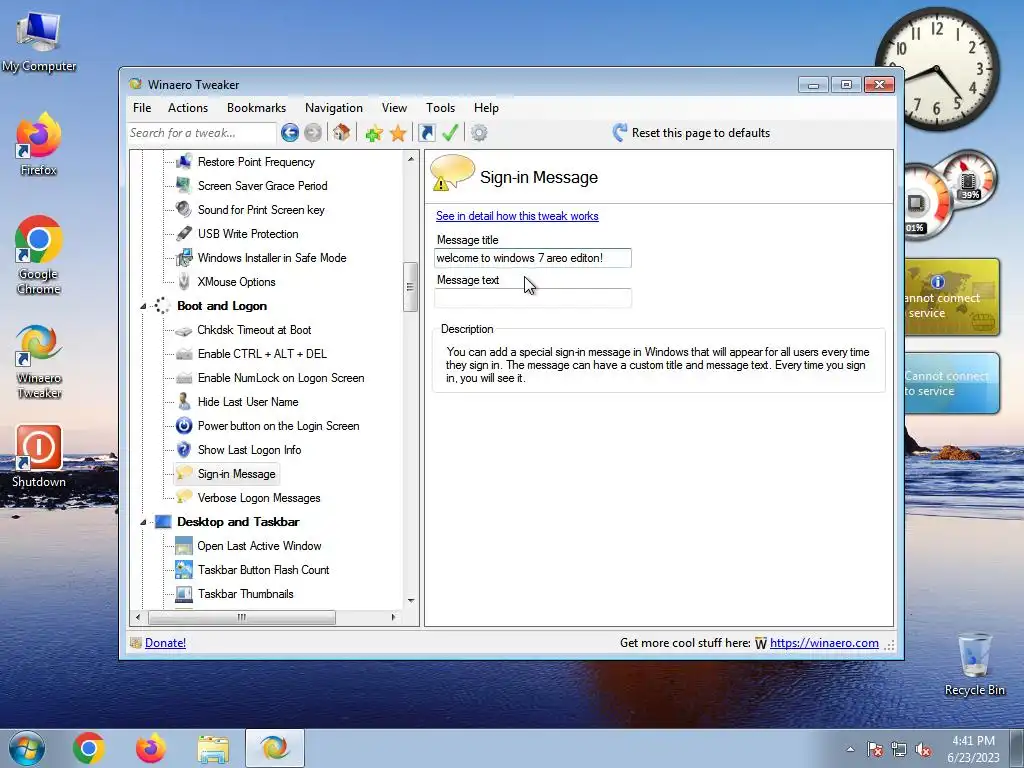The image size is (1024, 768).
Task: Open File Explorer from the taskbar
Action: point(214,748)
